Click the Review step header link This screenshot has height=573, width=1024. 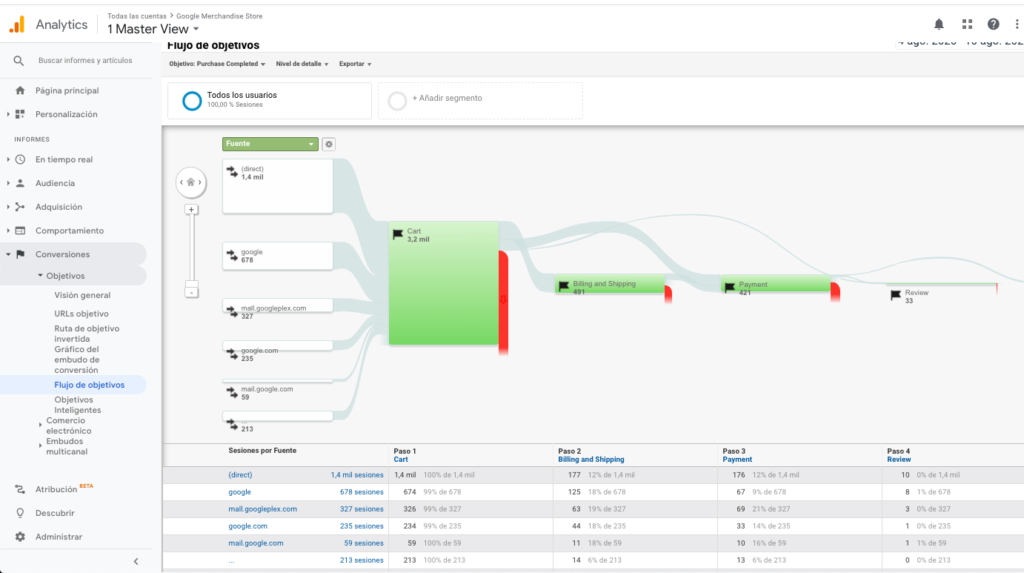pos(899,459)
